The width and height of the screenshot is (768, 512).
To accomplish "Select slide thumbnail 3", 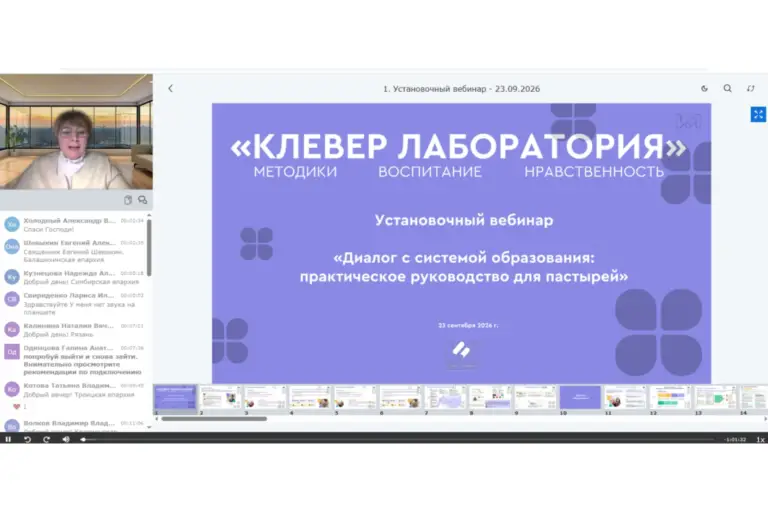I will pos(265,397).
